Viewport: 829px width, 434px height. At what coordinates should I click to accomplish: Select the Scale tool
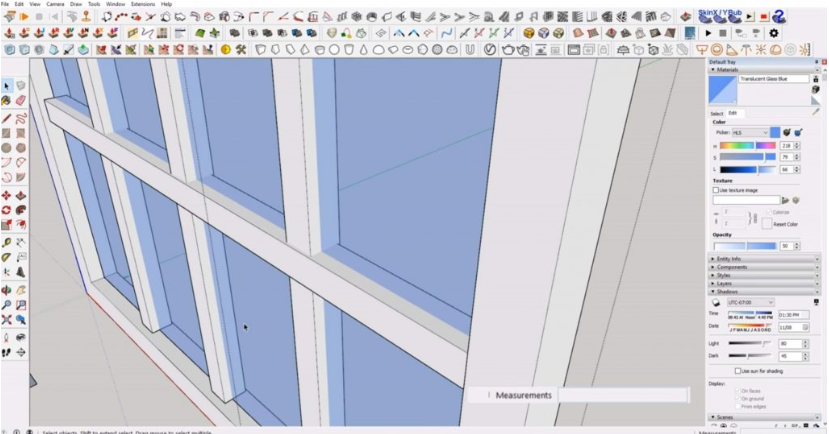click(x=6, y=225)
